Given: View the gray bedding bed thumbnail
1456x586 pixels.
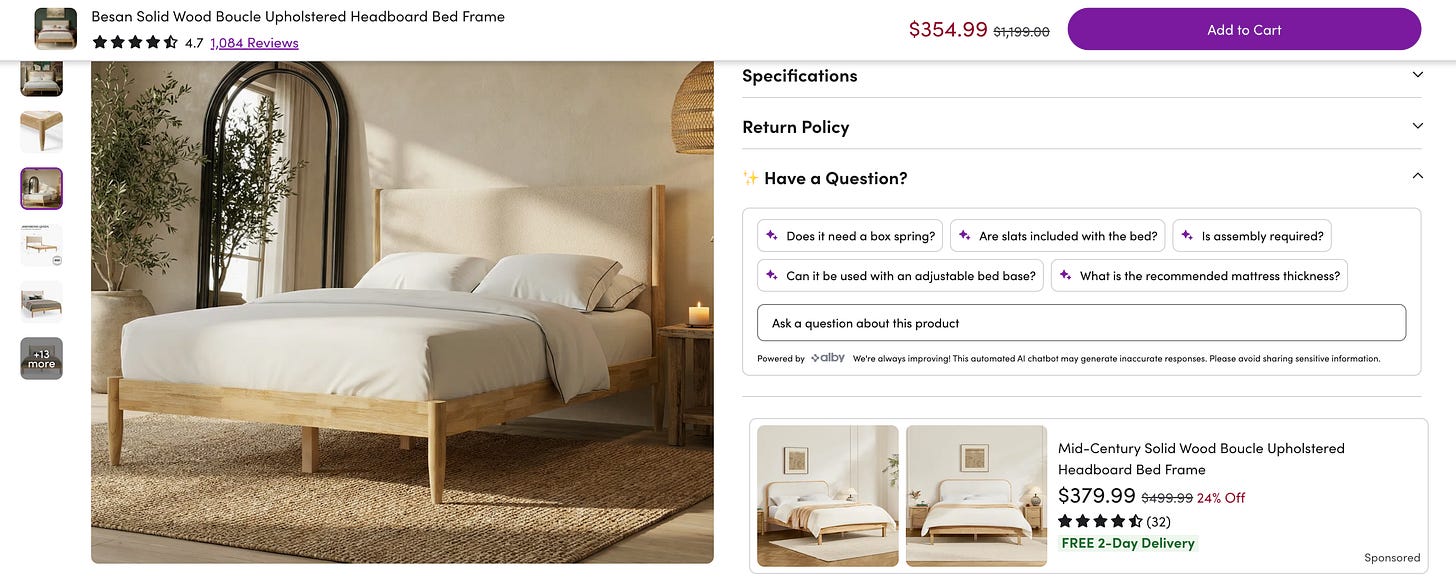Looking at the screenshot, I should tap(42, 302).
